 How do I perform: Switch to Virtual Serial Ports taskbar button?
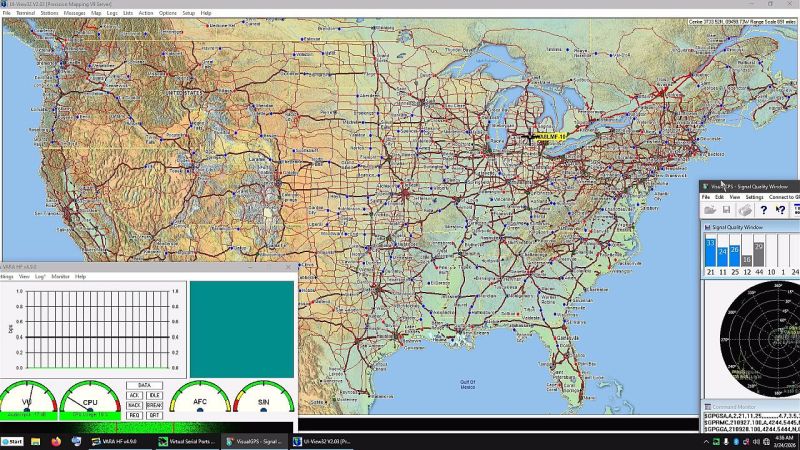(x=184, y=441)
